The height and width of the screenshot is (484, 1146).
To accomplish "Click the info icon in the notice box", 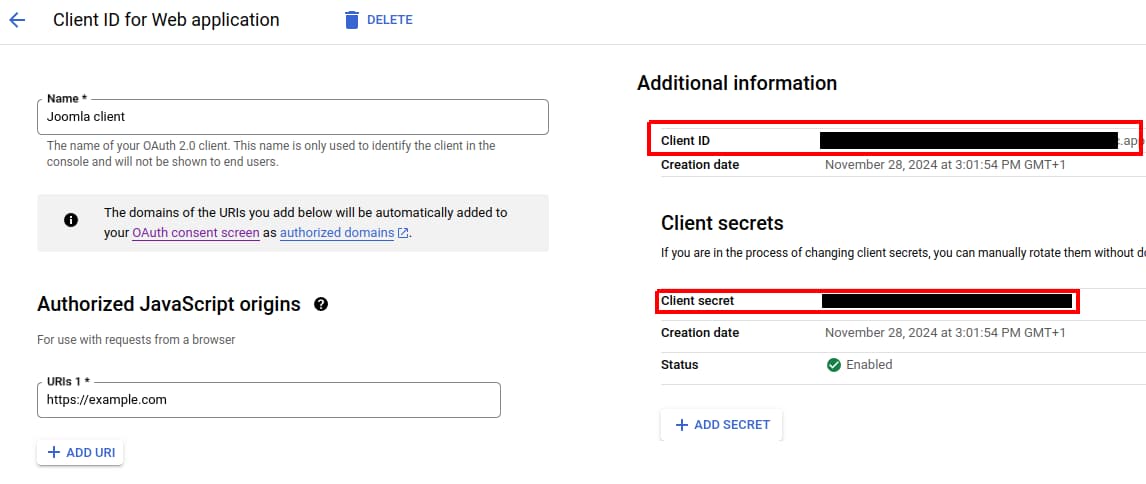I will pyautogui.click(x=71, y=220).
